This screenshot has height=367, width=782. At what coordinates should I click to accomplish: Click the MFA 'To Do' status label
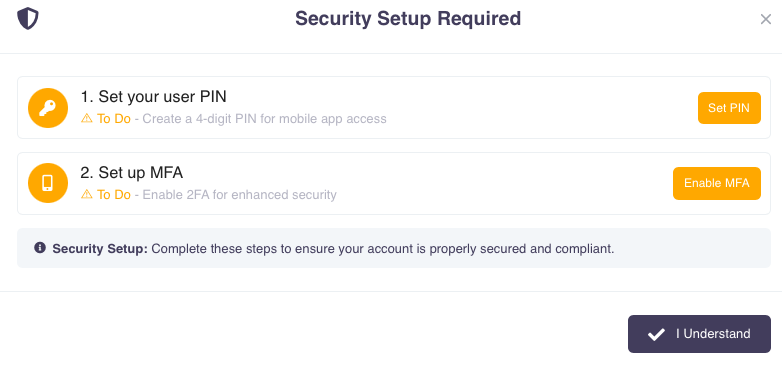coord(114,194)
